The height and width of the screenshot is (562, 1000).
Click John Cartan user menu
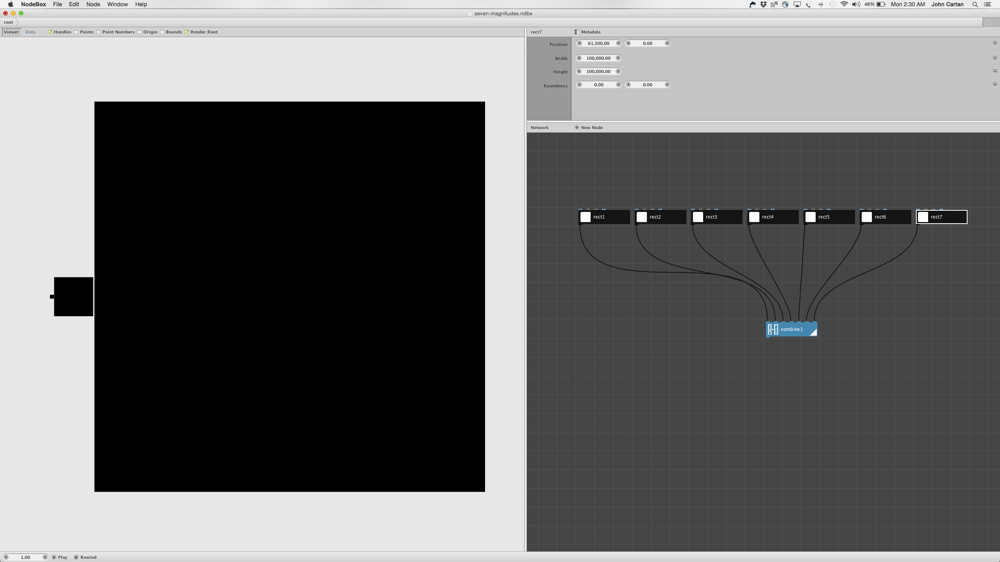coord(947,4)
